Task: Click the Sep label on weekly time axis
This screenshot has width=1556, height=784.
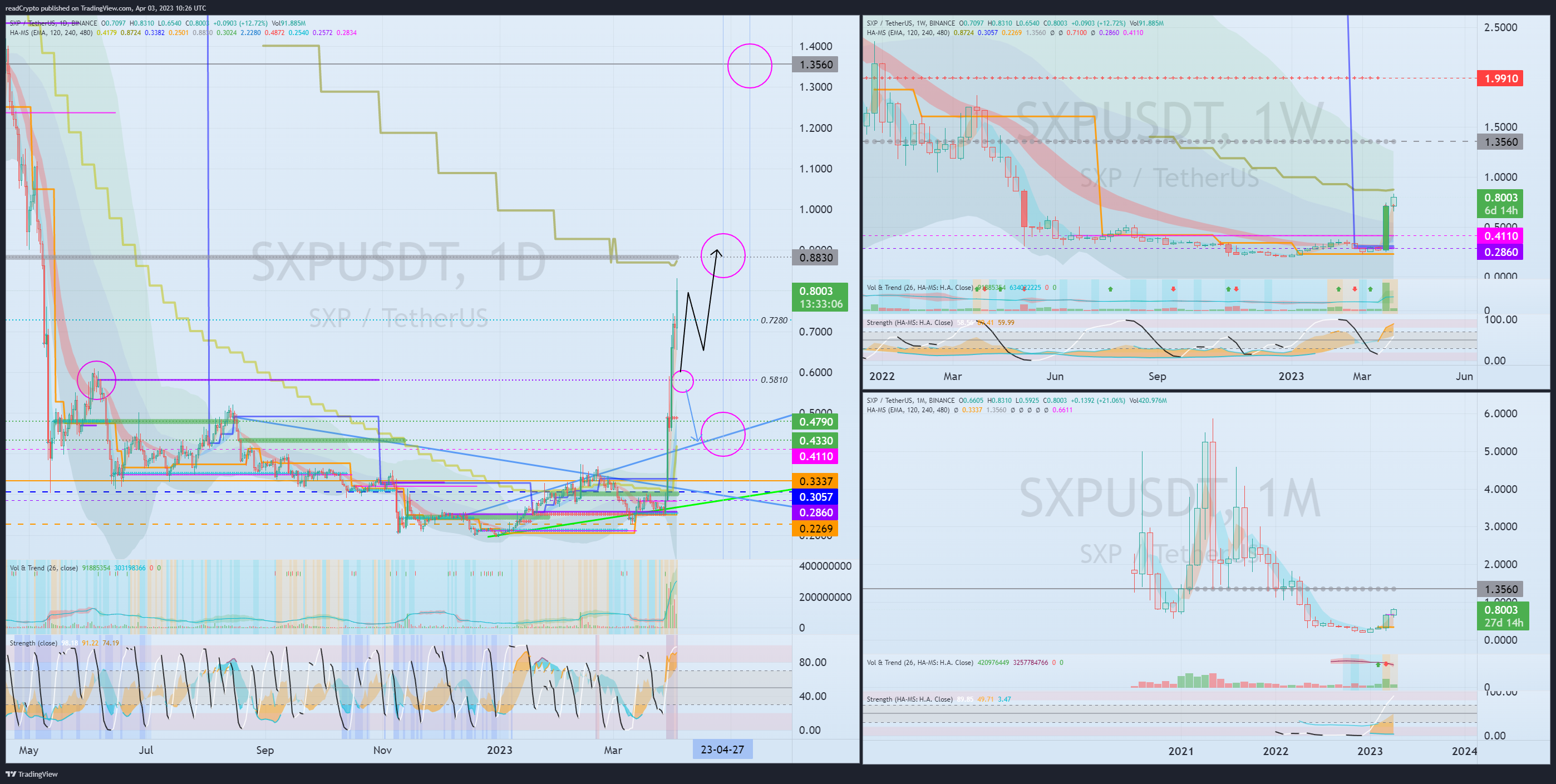Action: [x=1157, y=376]
